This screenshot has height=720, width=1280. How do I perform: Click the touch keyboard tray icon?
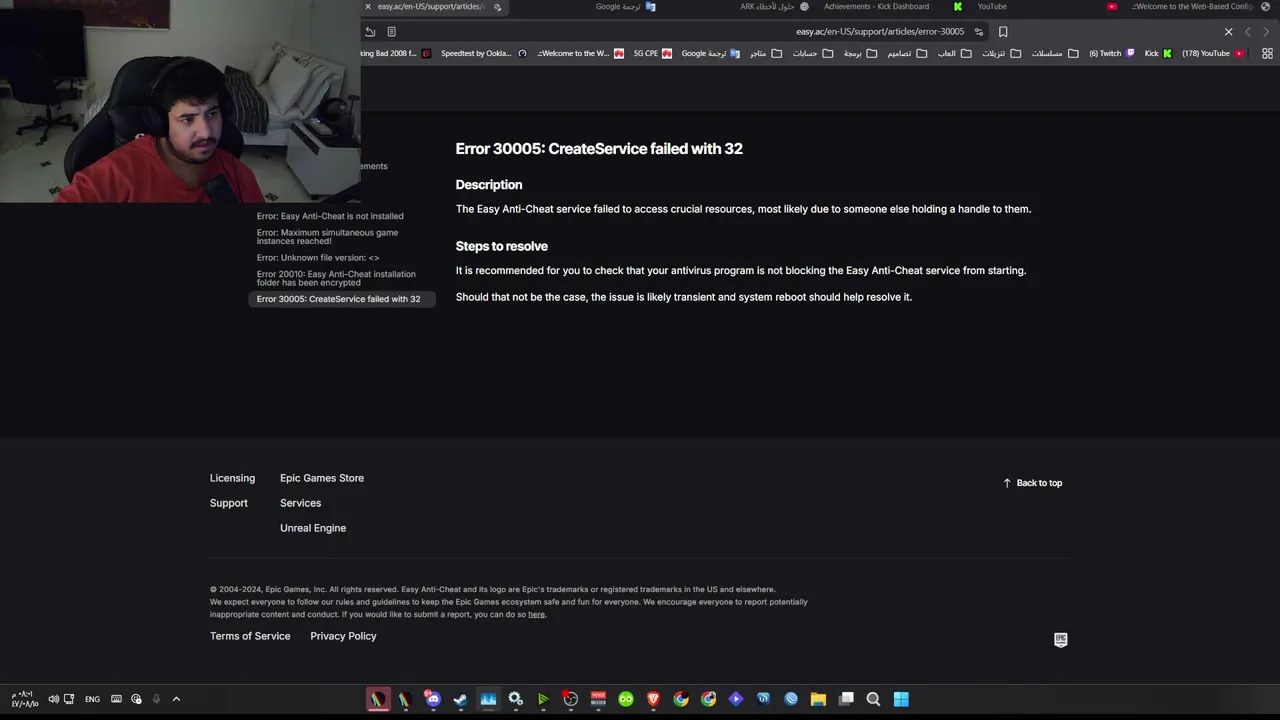(x=116, y=699)
